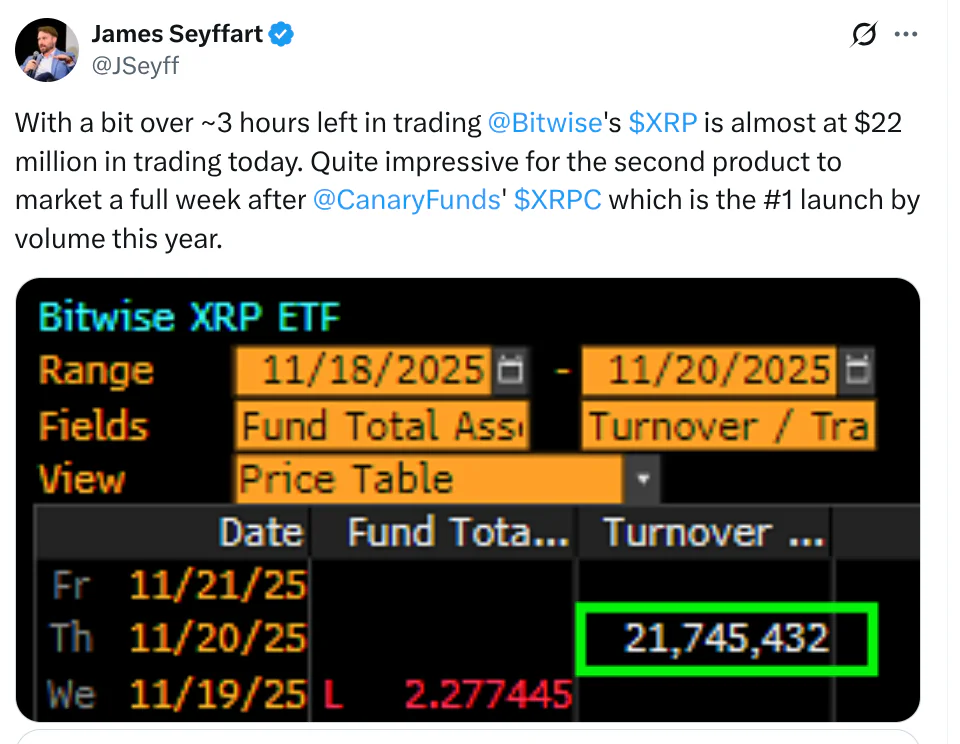Open the Fund Total Assets field selector

coord(382,427)
